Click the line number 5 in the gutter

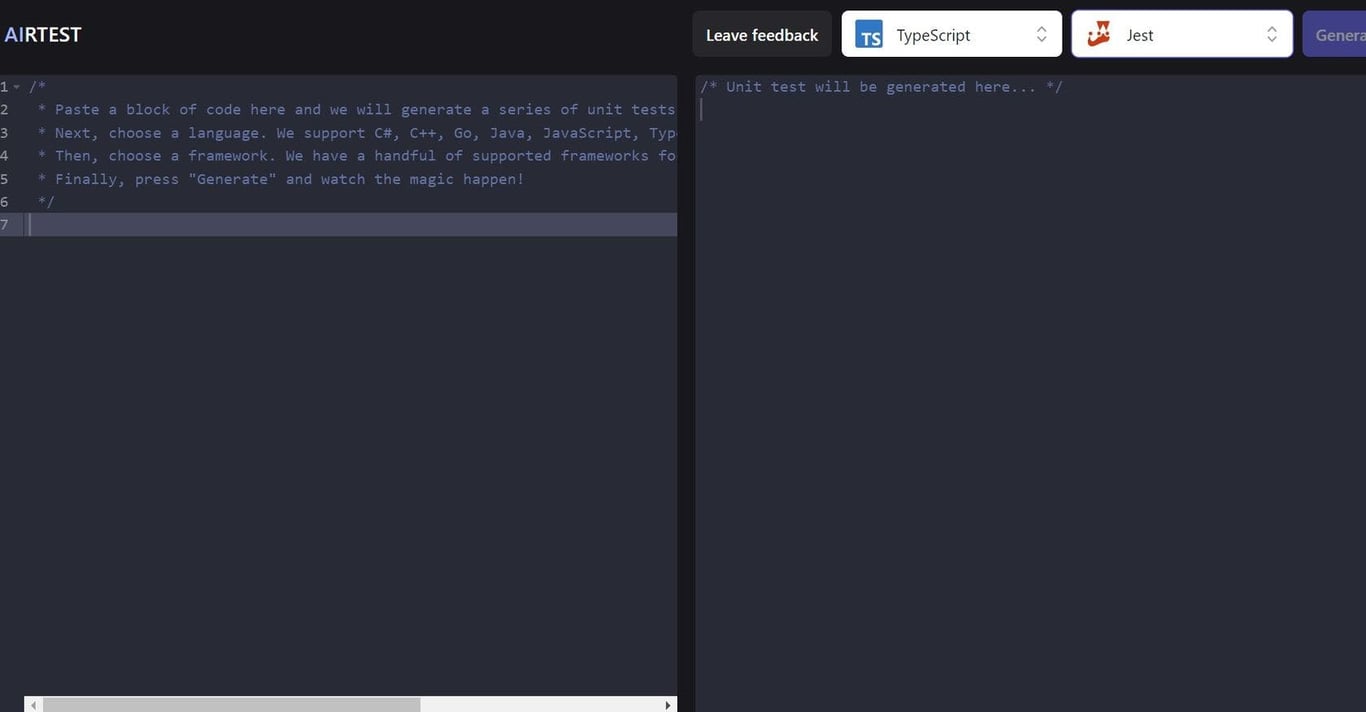(4, 179)
